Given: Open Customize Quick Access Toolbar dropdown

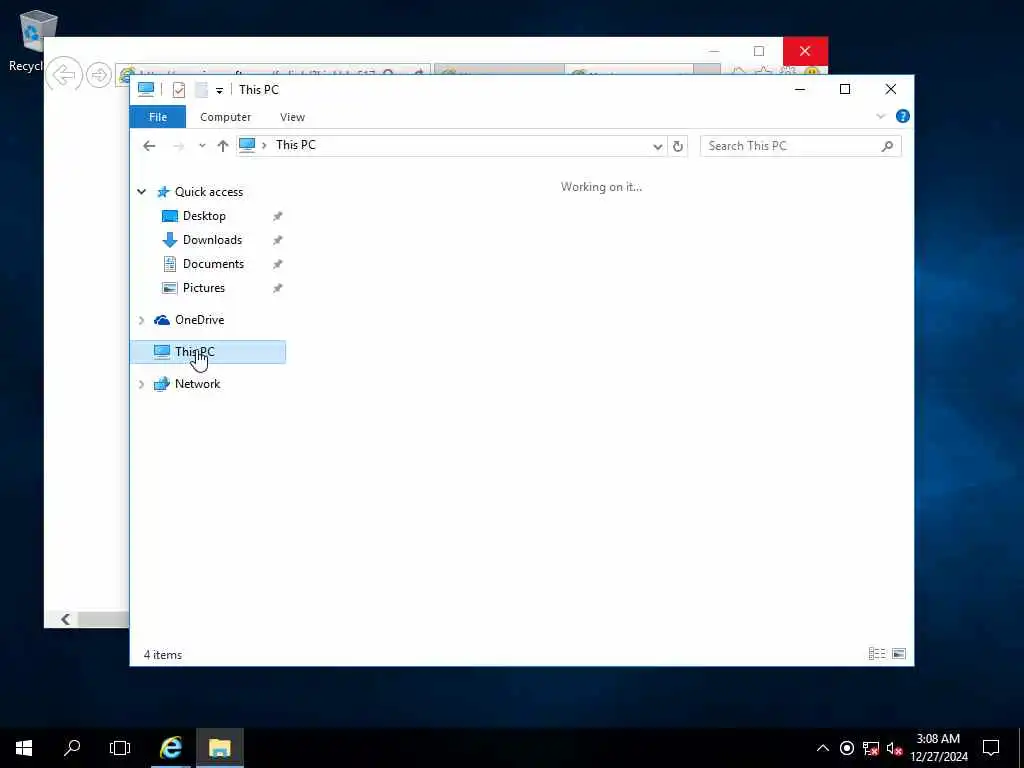Looking at the screenshot, I should pyautogui.click(x=219, y=91).
